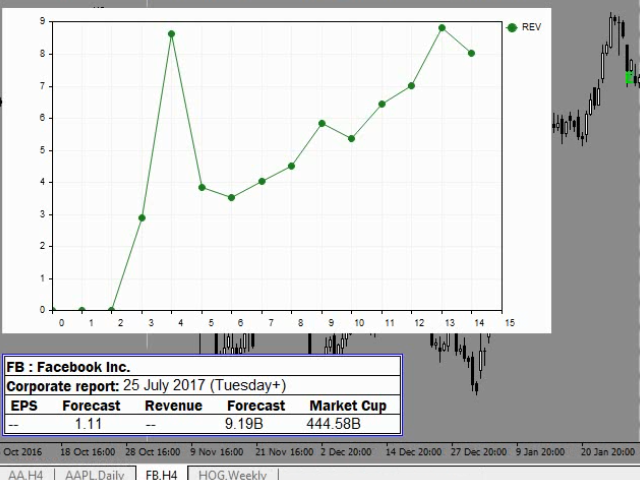Click the '20 Jan 20:00' time axis label

(607, 452)
